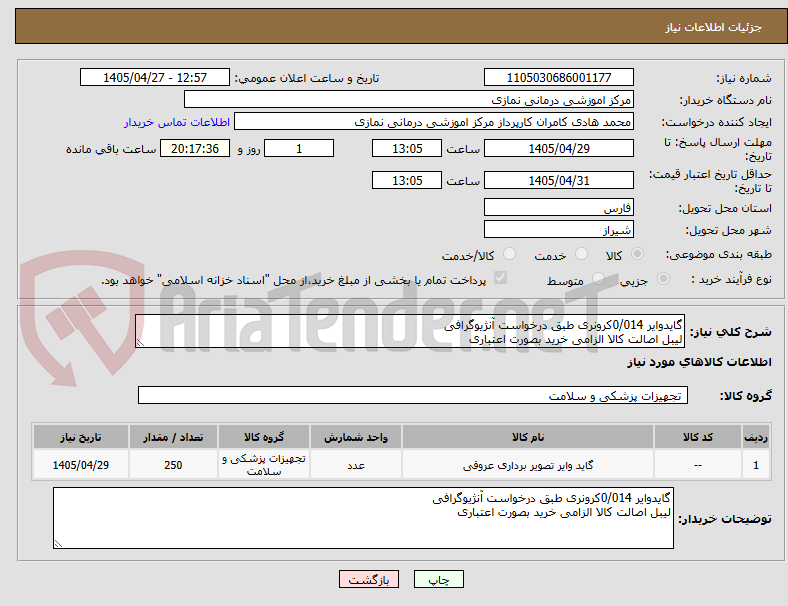788x606 pixels.
Task: Toggle the Islamic treasury payment checkbox
Action: click(x=500, y=278)
